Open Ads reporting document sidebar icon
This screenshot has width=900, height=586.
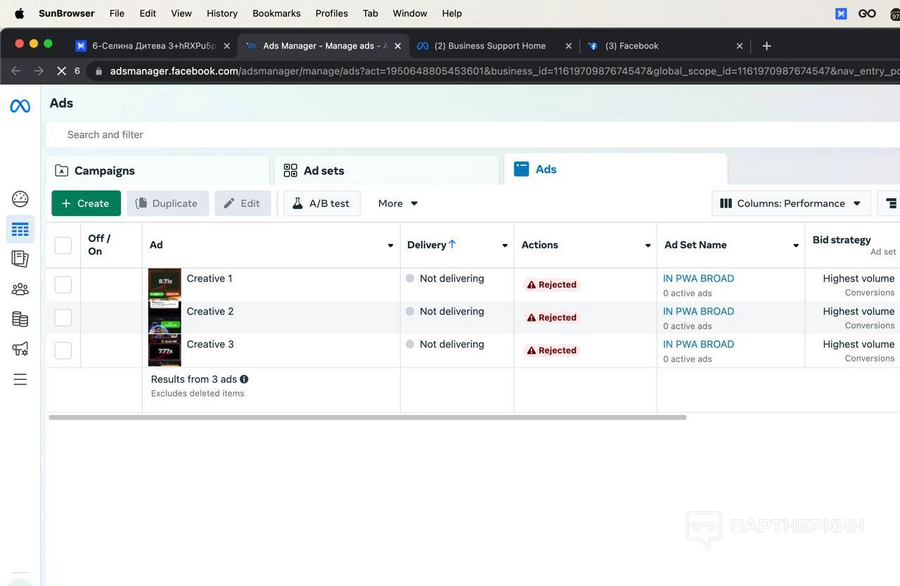(20, 259)
